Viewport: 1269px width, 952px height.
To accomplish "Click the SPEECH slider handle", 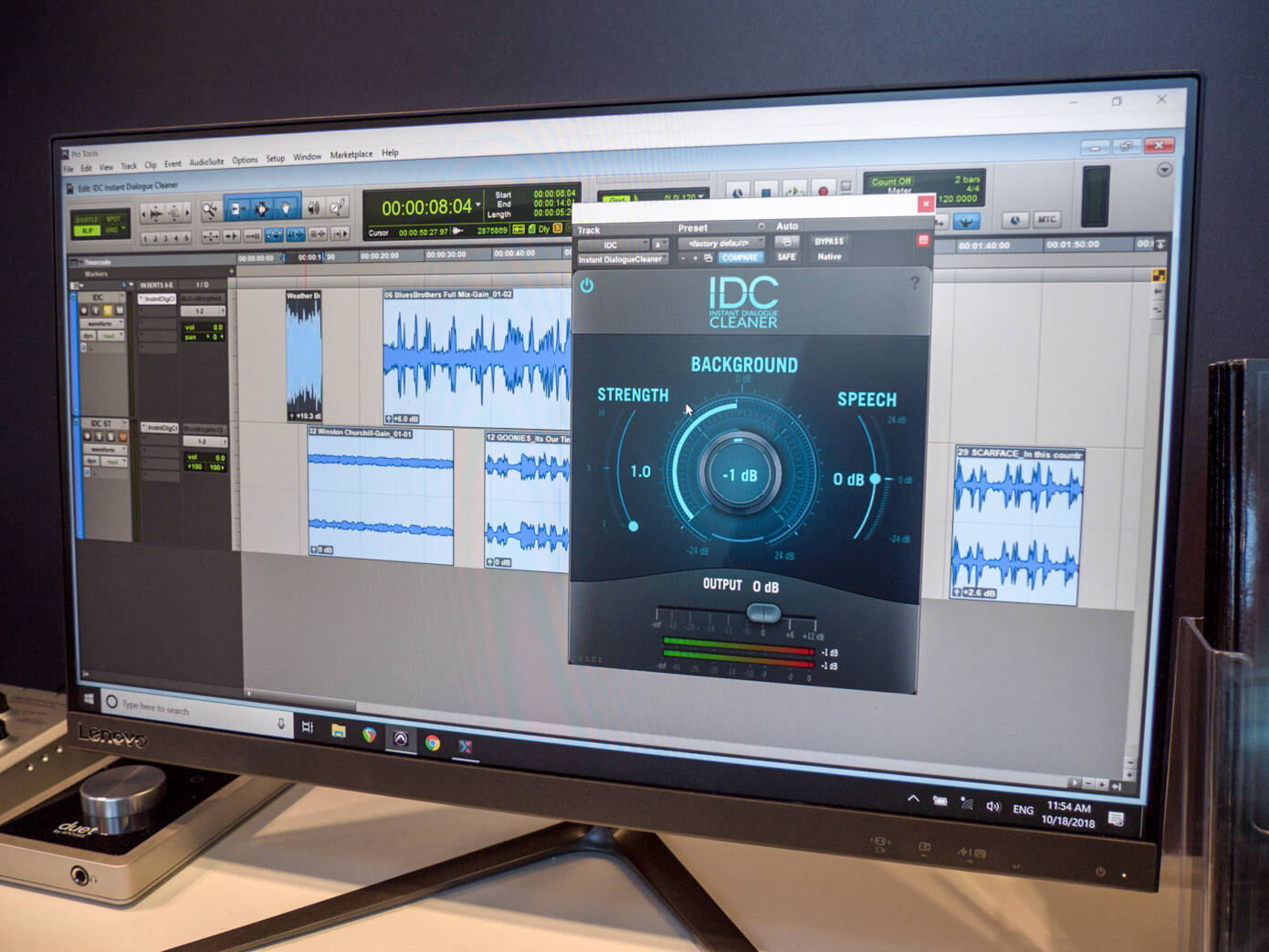I will [x=875, y=478].
